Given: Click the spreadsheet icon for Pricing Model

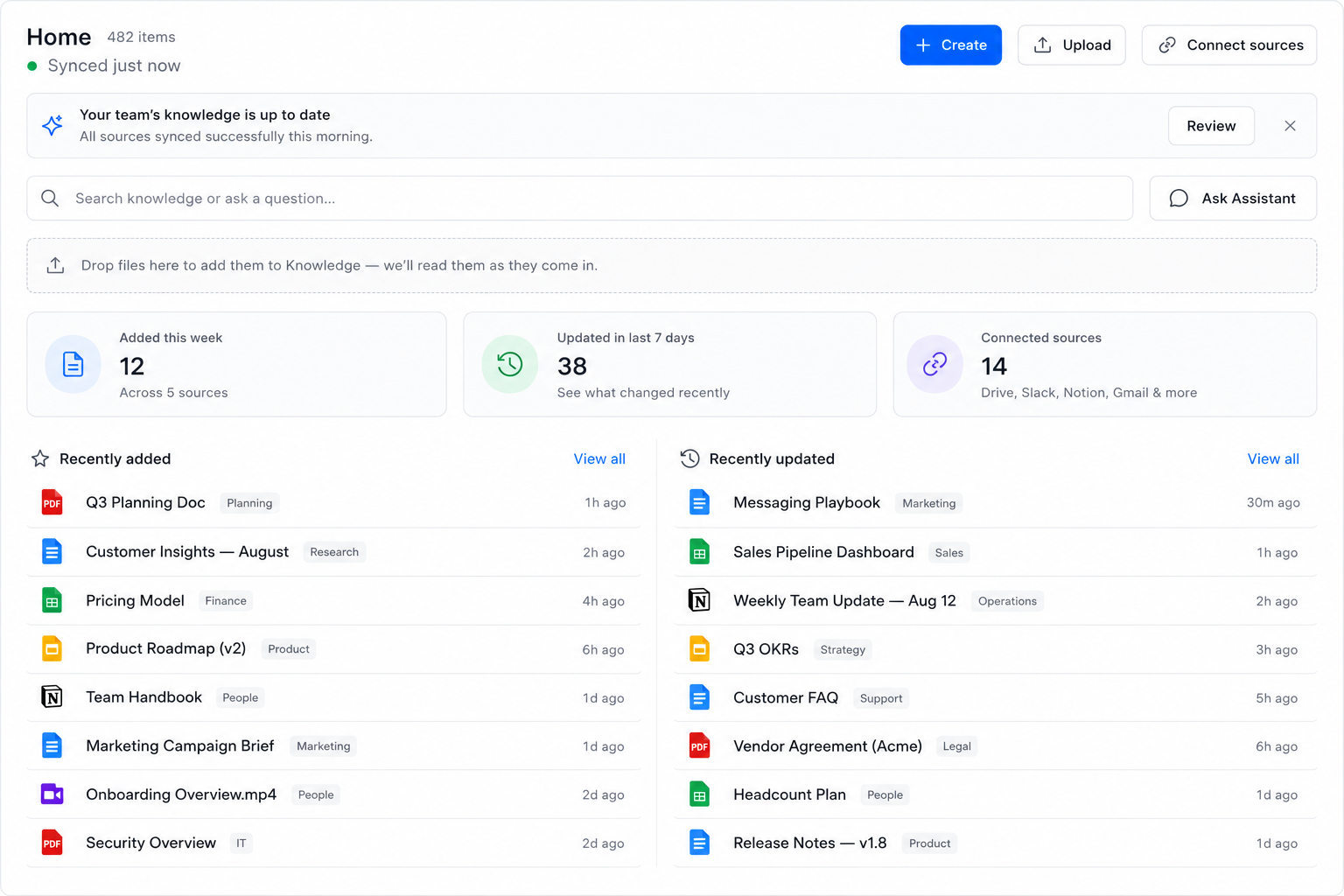Looking at the screenshot, I should click(x=52, y=600).
